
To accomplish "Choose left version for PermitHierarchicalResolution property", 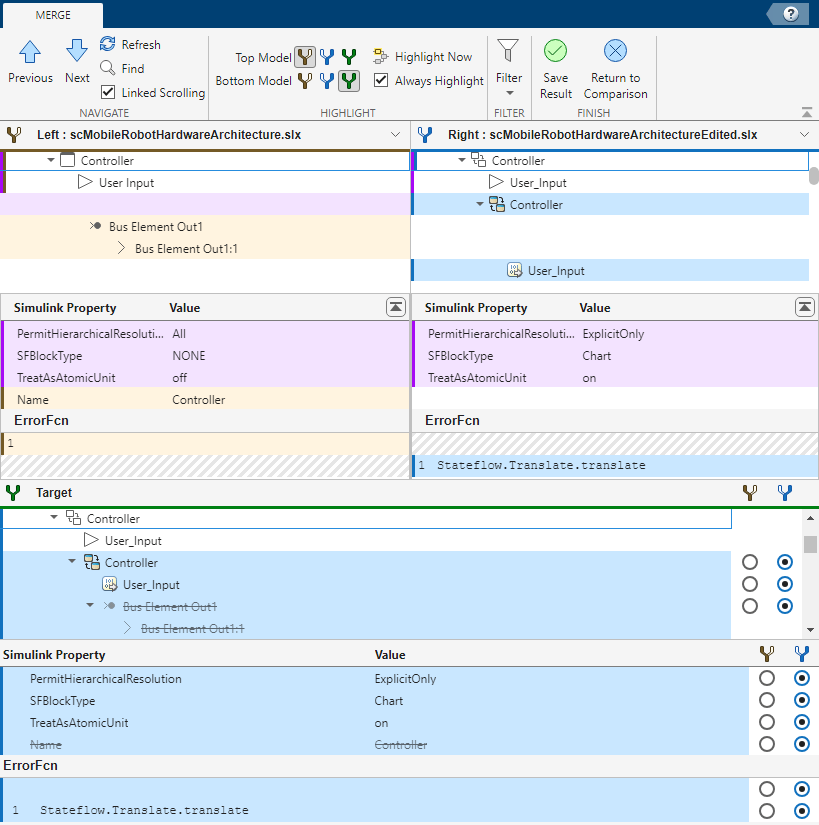I will (767, 678).
